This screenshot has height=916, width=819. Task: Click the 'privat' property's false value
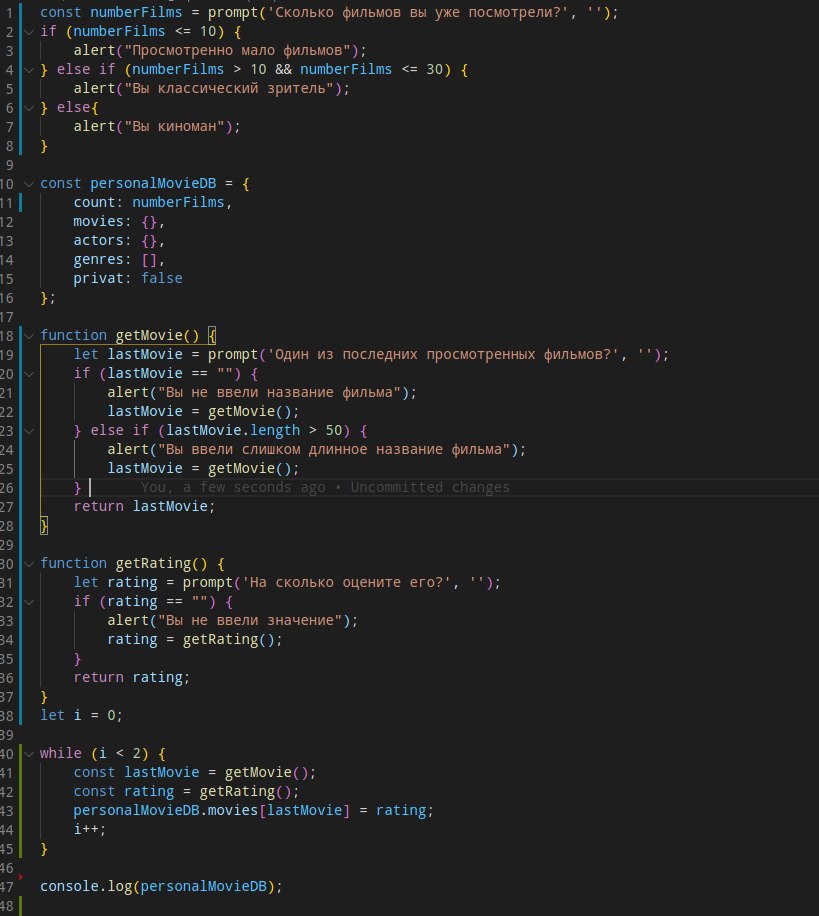pyautogui.click(x=162, y=278)
